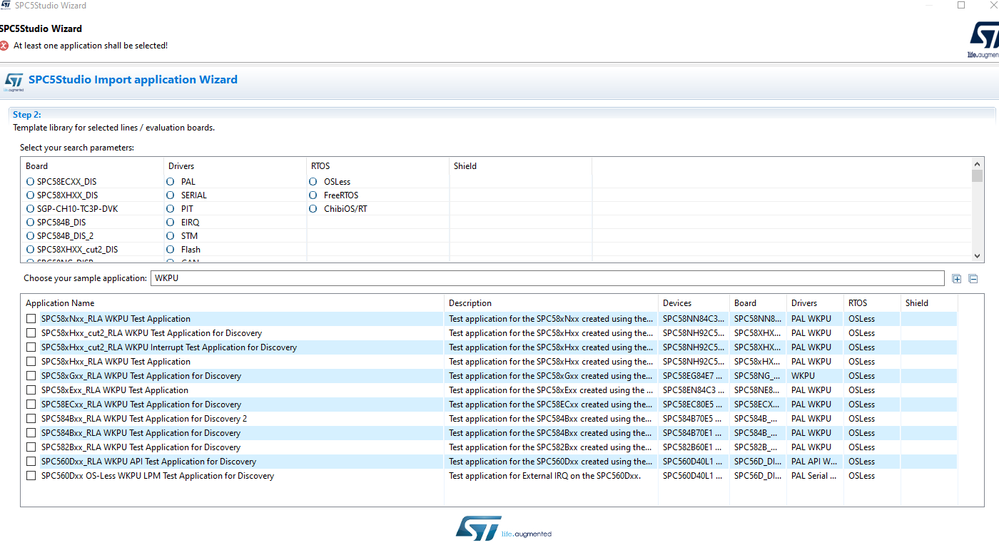
Task: Click the red error icon near message
Action: pos(4,46)
